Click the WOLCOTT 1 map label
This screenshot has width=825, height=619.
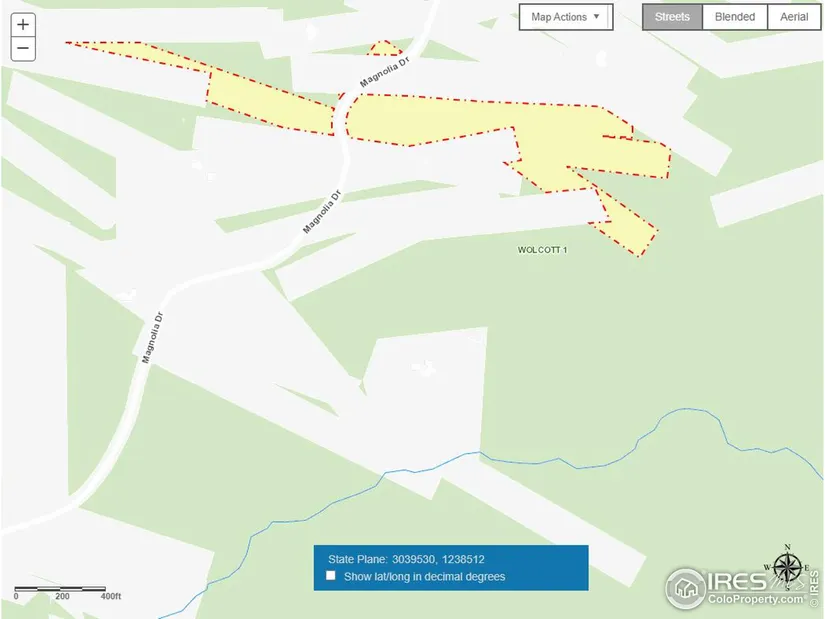point(542,250)
